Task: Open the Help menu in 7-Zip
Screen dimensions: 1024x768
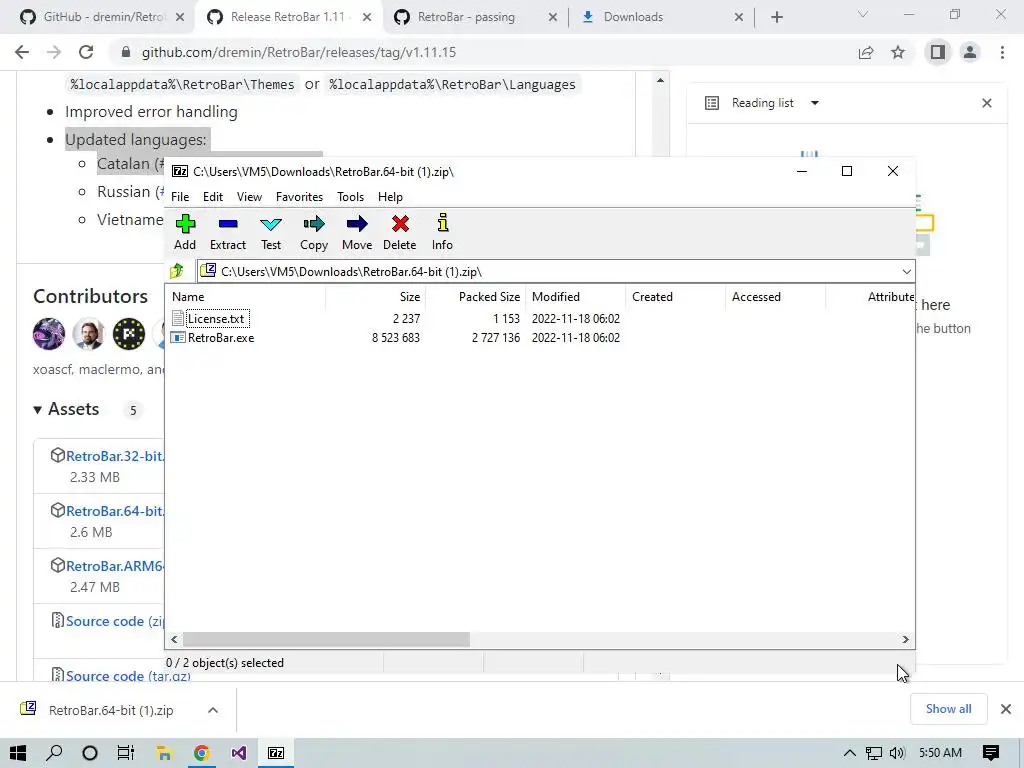Action: point(390,197)
